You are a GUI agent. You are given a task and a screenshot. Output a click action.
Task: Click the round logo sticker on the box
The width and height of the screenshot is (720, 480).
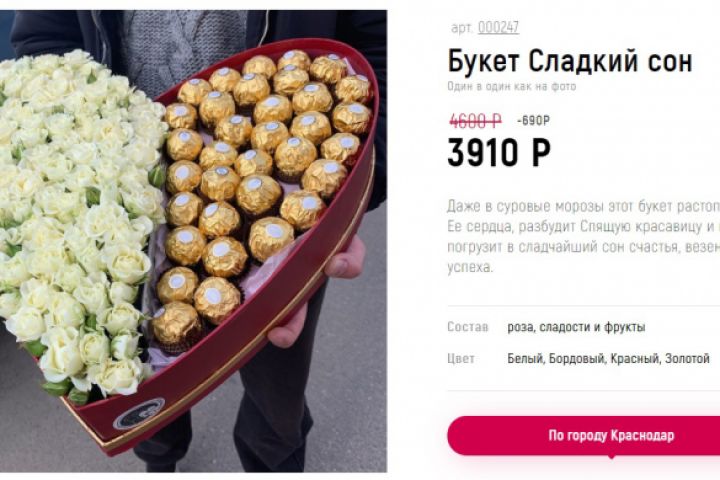139,413
